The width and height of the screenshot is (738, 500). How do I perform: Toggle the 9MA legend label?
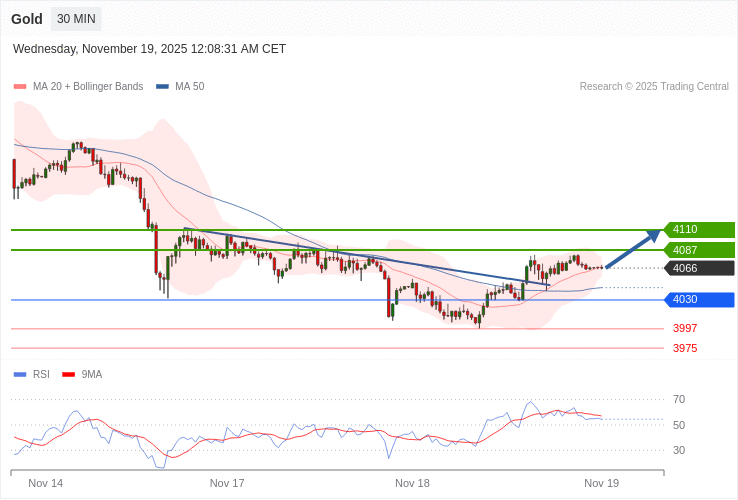click(x=92, y=375)
